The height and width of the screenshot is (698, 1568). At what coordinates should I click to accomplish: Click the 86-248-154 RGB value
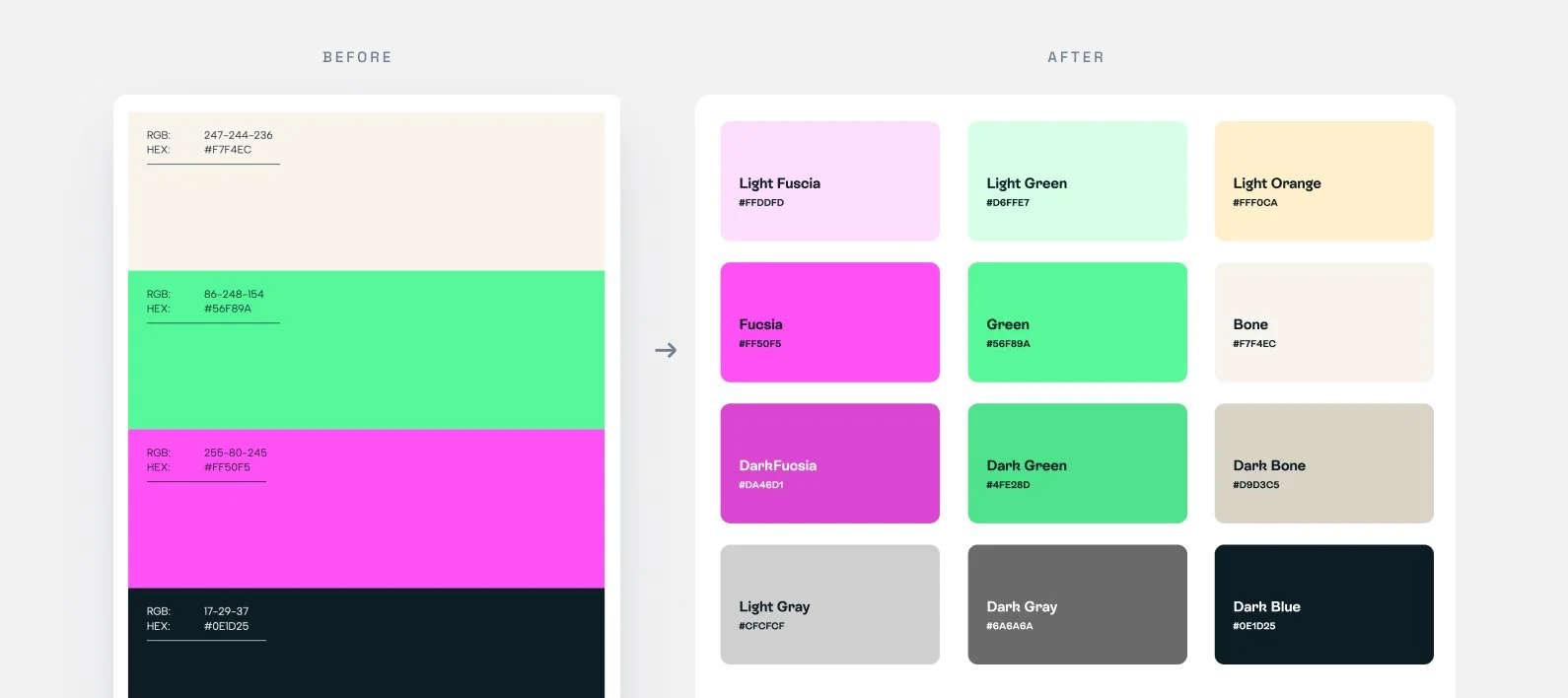tap(234, 294)
